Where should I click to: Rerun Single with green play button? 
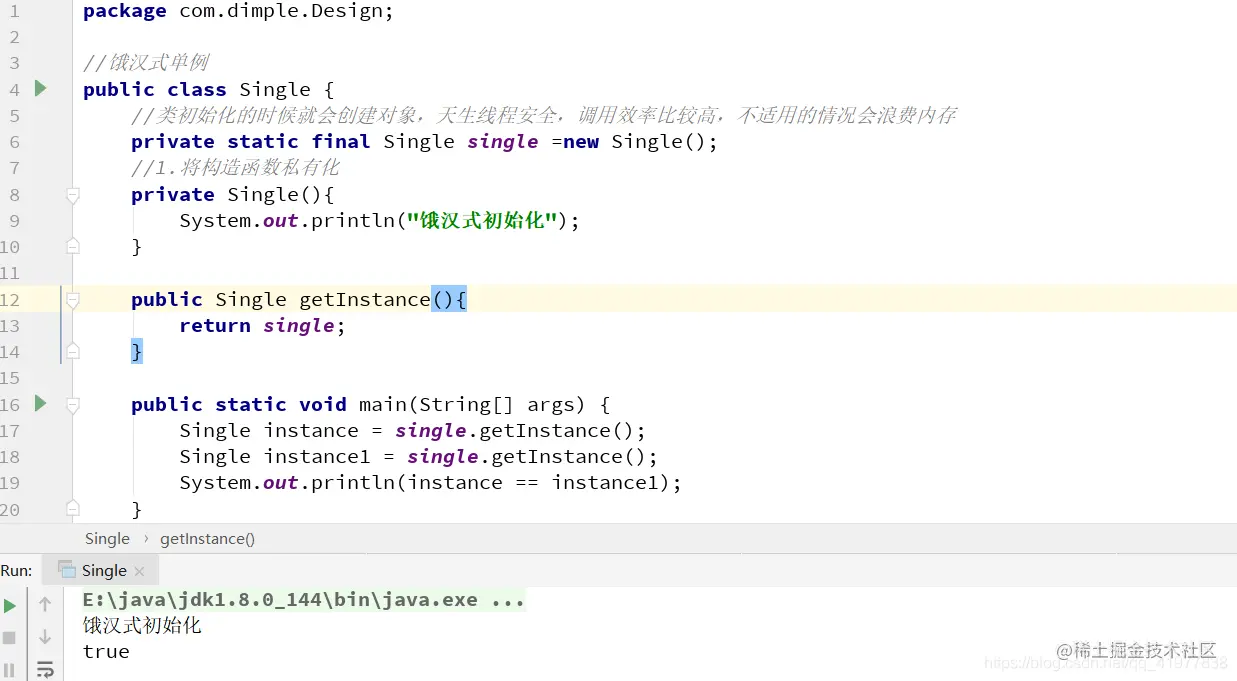click(x=10, y=606)
